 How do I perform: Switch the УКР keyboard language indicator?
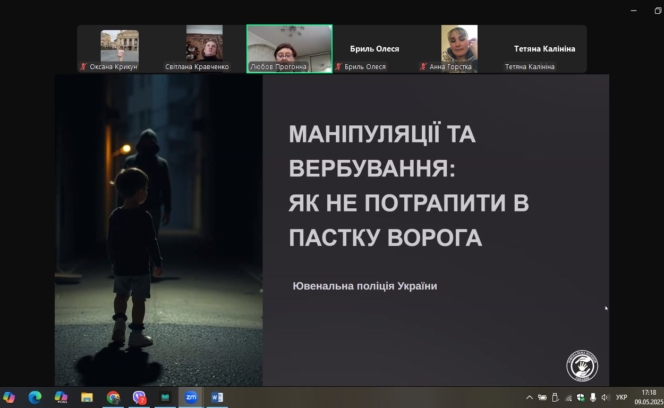(621, 397)
